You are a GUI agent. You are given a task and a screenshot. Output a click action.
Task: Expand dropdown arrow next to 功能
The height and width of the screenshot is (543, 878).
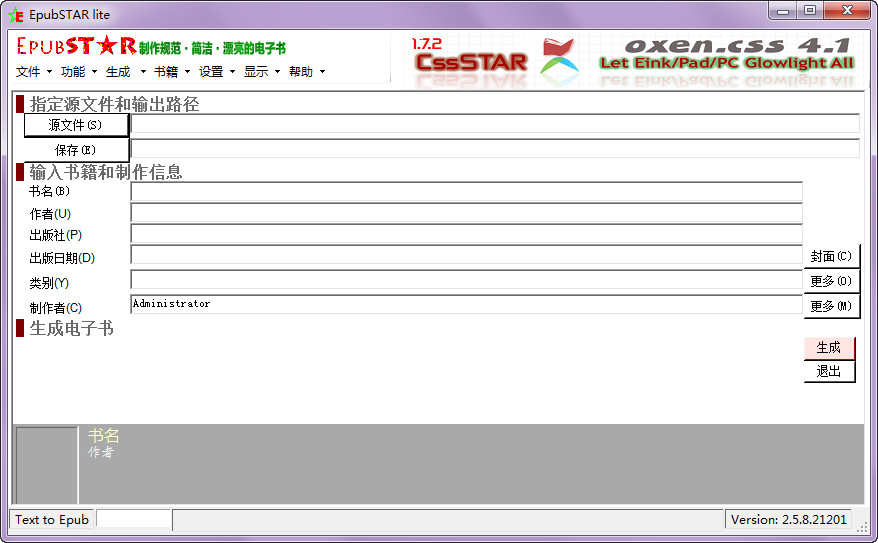[94, 72]
